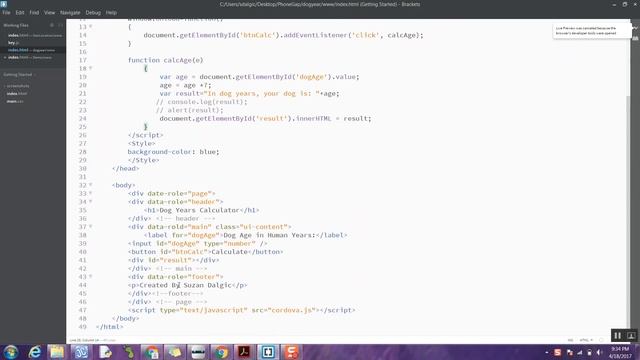Collapse the body tag fold at line 32
This screenshot has width=640, height=360.
(91, 185)
